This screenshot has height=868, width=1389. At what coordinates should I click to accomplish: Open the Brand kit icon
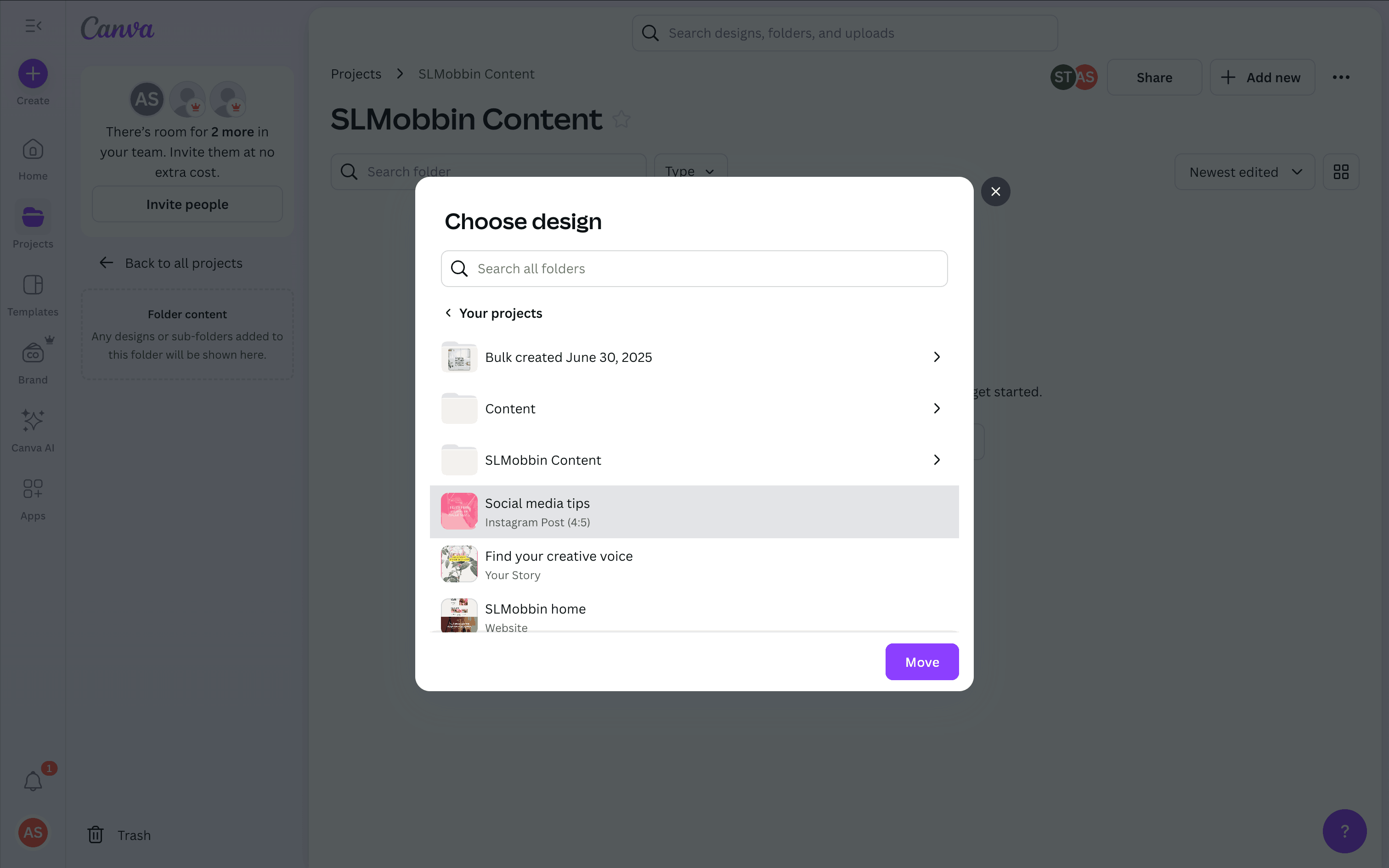coord(33,354)
